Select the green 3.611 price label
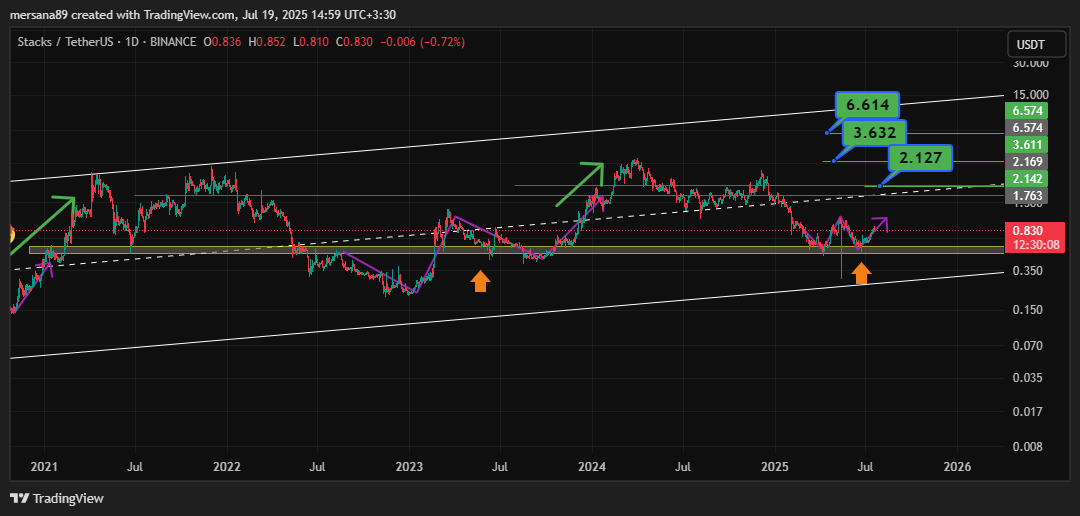The height and width of the screenshot is (516, 1080). pyautogui.click(x=1026, y=144)
